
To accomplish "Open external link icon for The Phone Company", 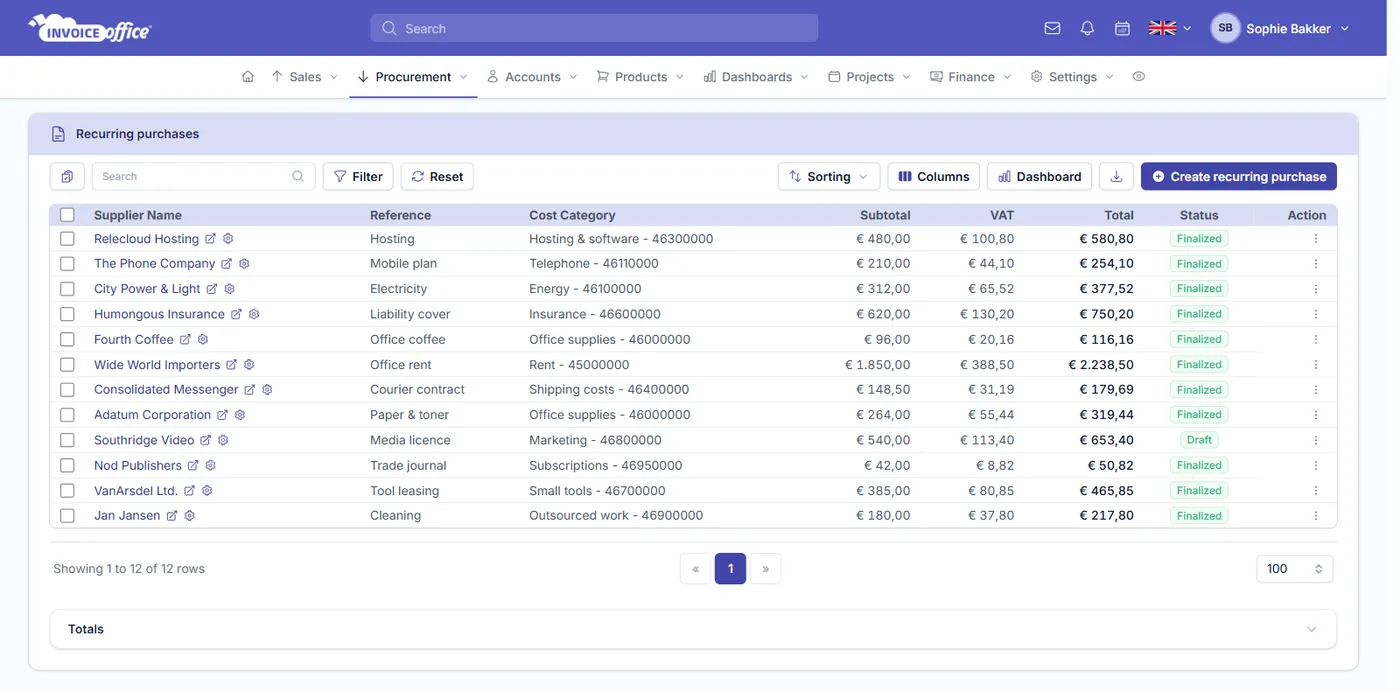I will 226,264.
